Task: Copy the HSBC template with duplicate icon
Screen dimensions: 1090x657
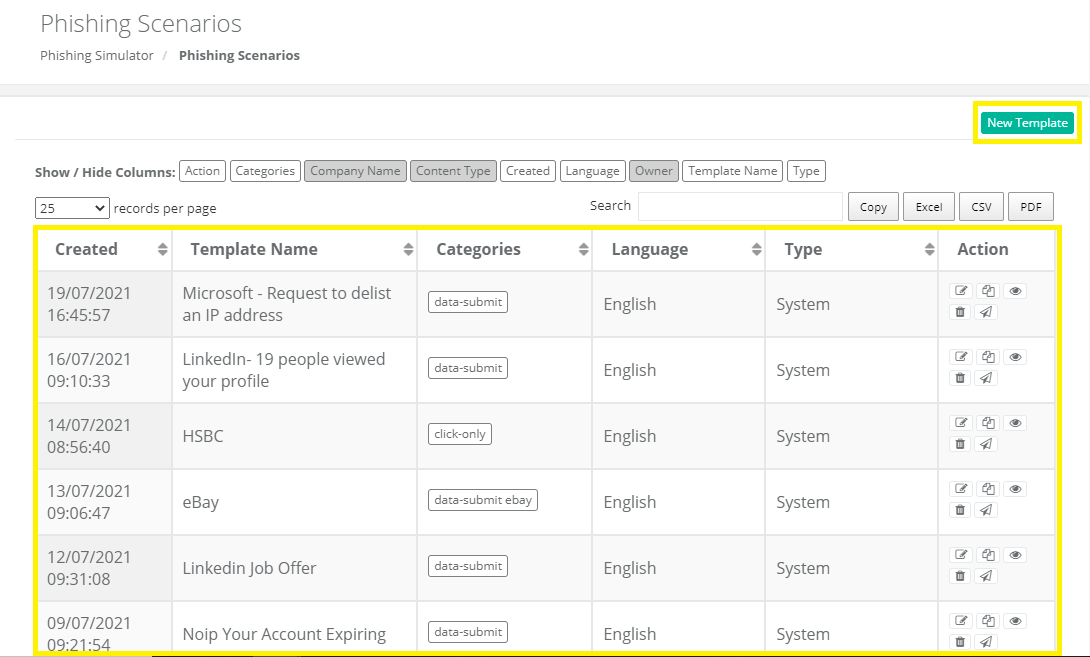Action: click(x=988, y=423)
